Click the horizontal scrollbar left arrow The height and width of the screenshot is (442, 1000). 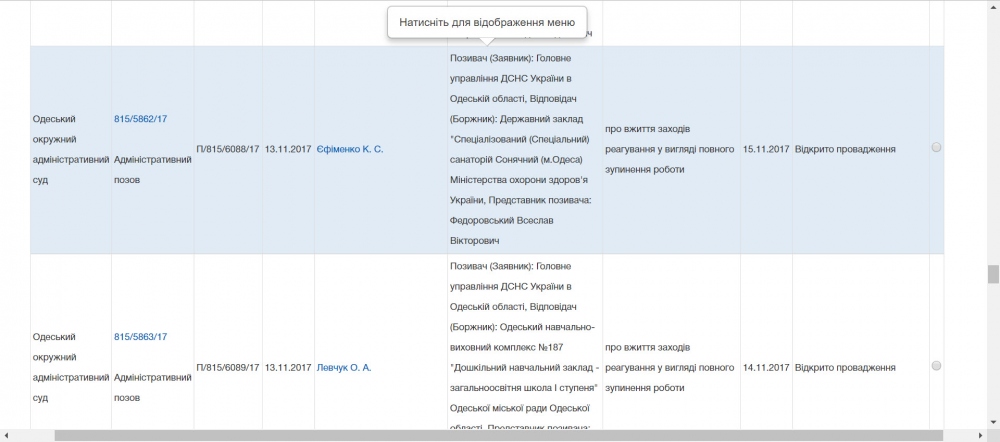click(6, 435)
